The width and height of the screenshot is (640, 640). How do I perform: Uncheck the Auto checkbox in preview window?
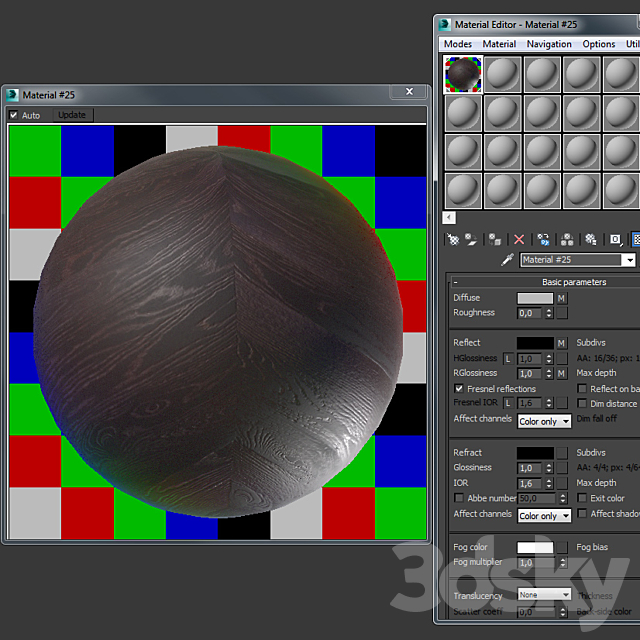click(13, 115)
